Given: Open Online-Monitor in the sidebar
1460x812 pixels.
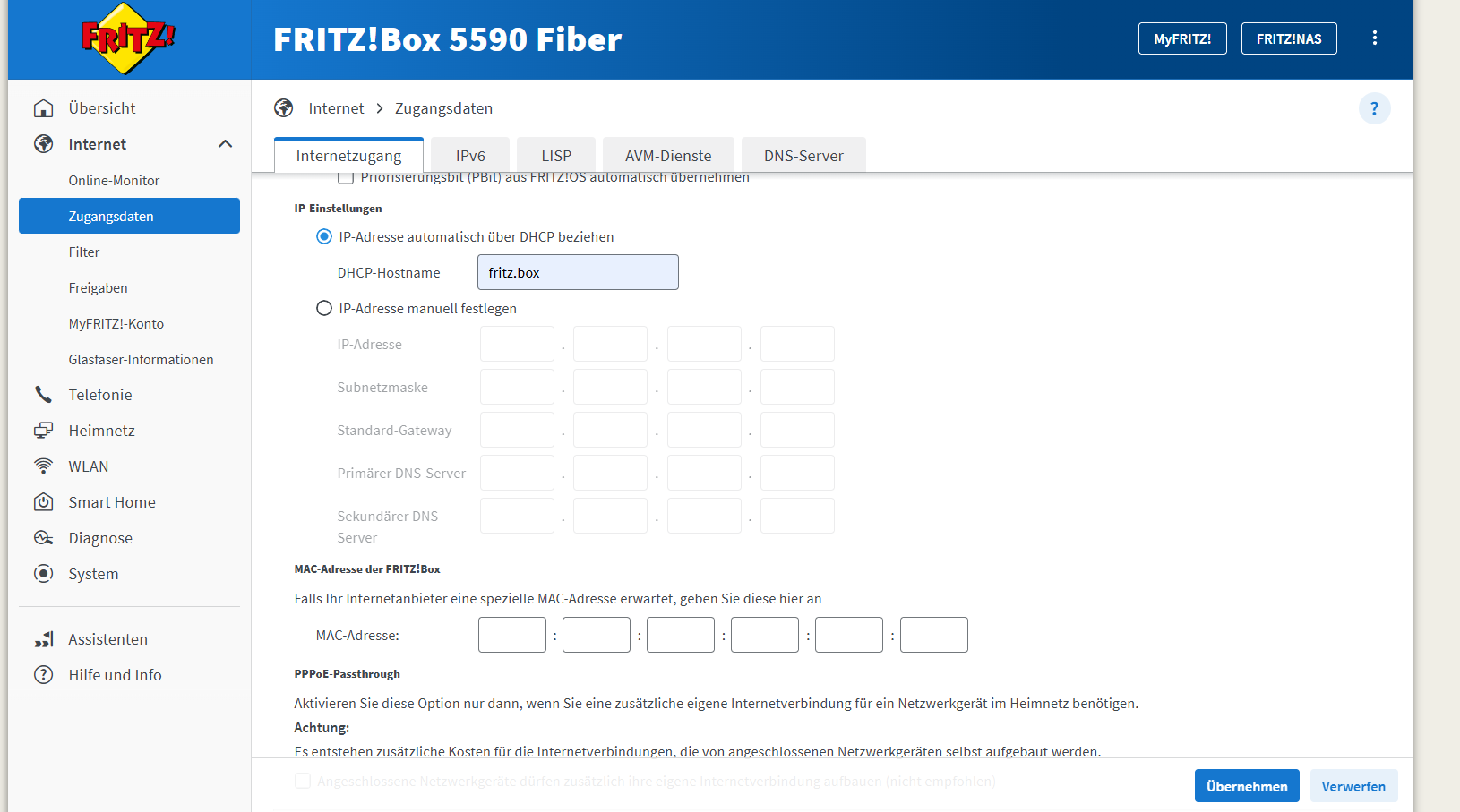Looking at the screenshot, I should tap(129, 180).
